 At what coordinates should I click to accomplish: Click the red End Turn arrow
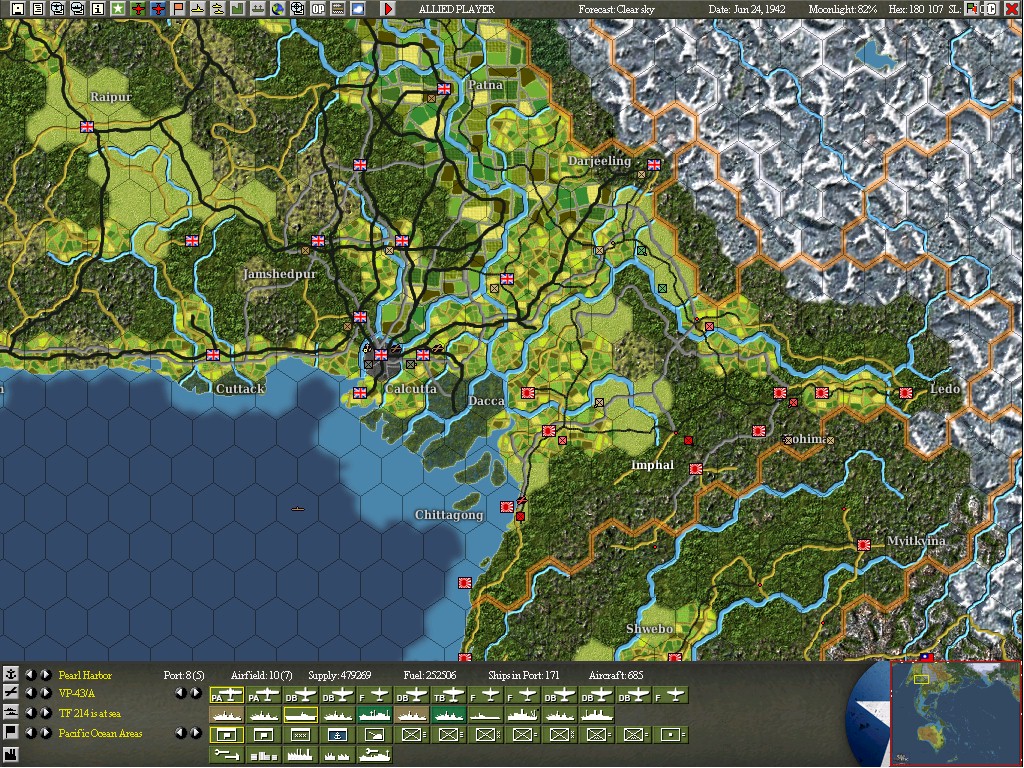(388, 8)
